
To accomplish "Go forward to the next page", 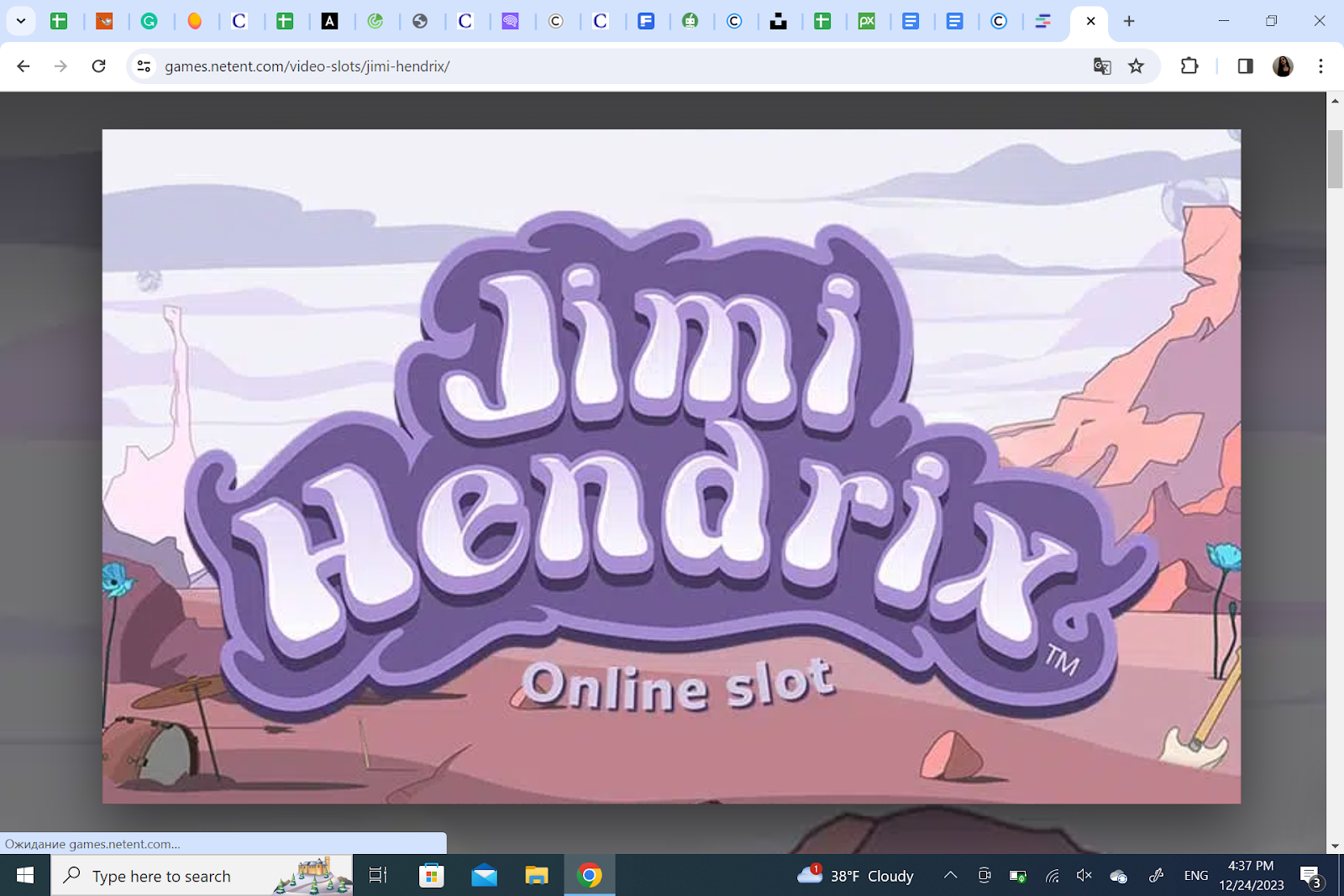I will click(x=60, y=65).
